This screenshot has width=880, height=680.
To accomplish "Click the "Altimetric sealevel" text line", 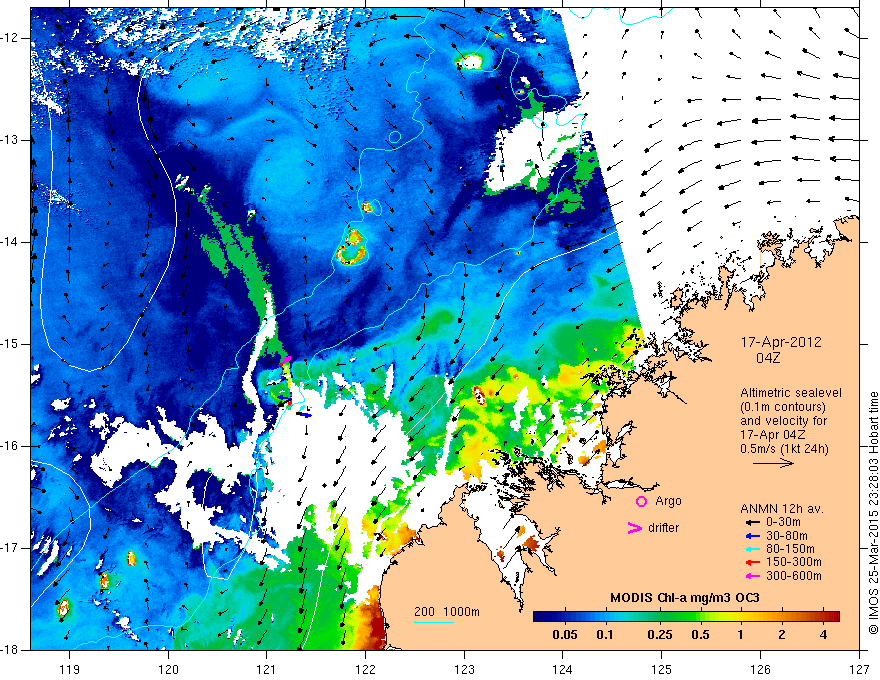I will [791, 393].
